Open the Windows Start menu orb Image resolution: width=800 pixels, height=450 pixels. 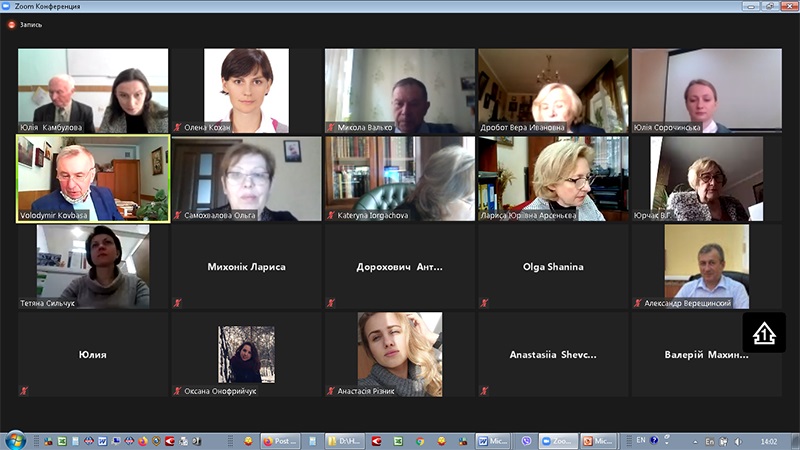point(15,440)
